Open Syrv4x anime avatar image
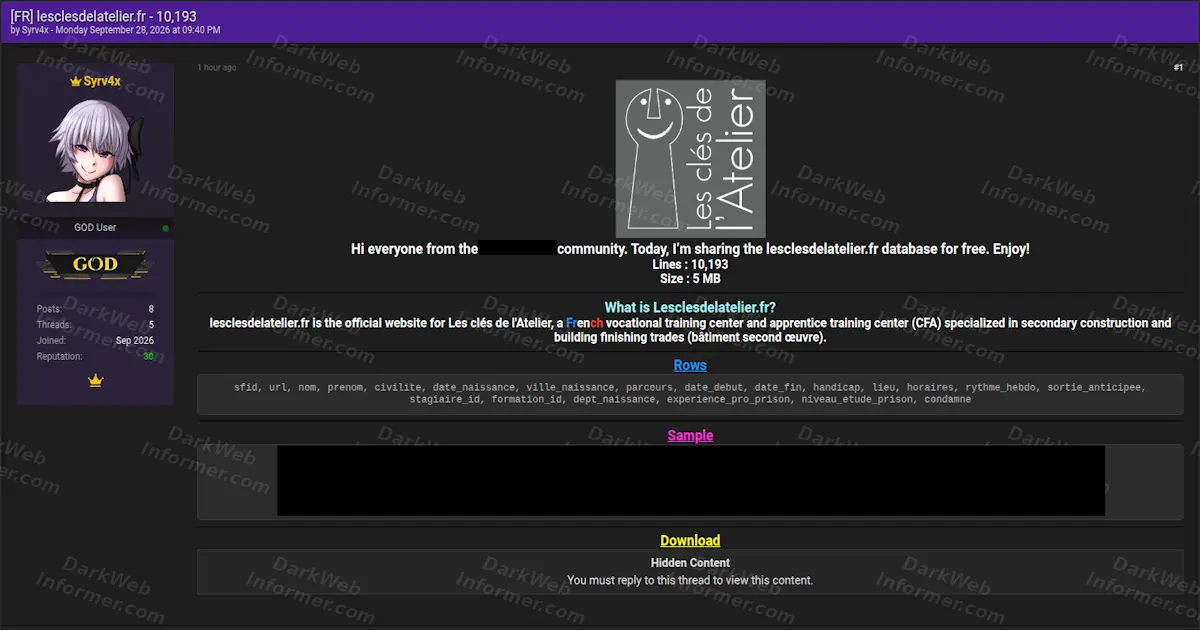1200x630 pixels. 95,151
